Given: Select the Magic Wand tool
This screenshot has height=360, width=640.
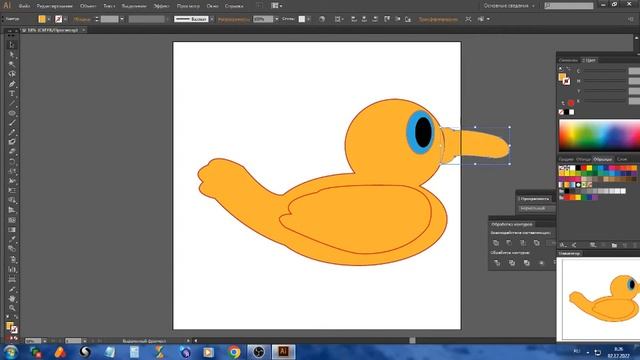Looking at the screenshot, I should 12,64.
